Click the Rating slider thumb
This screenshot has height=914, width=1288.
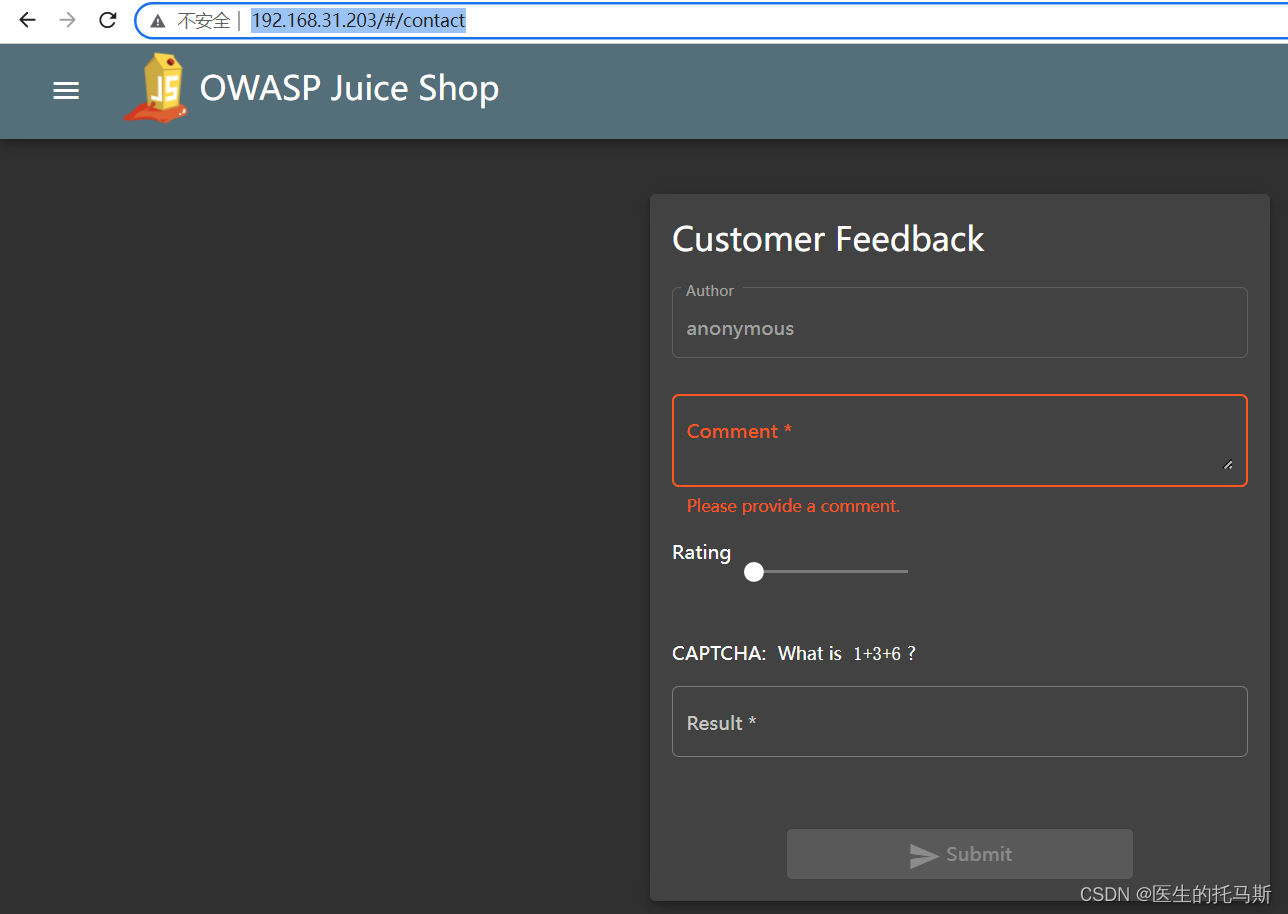pyautogui.click(x=754, y=571)
